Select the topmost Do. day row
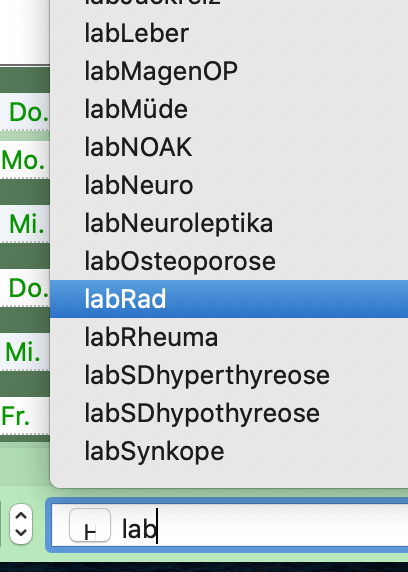408x572 pixels. pos(25,112)
